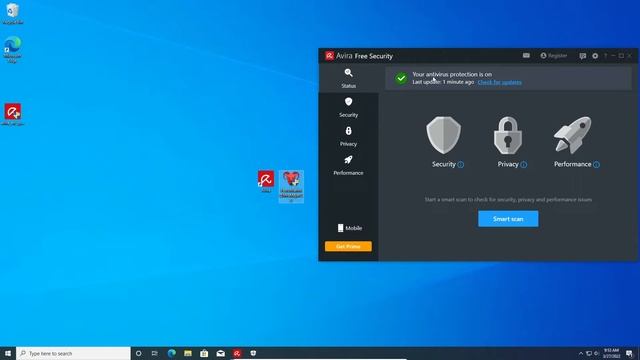Click the green protection status checkmark

point(401,78)
